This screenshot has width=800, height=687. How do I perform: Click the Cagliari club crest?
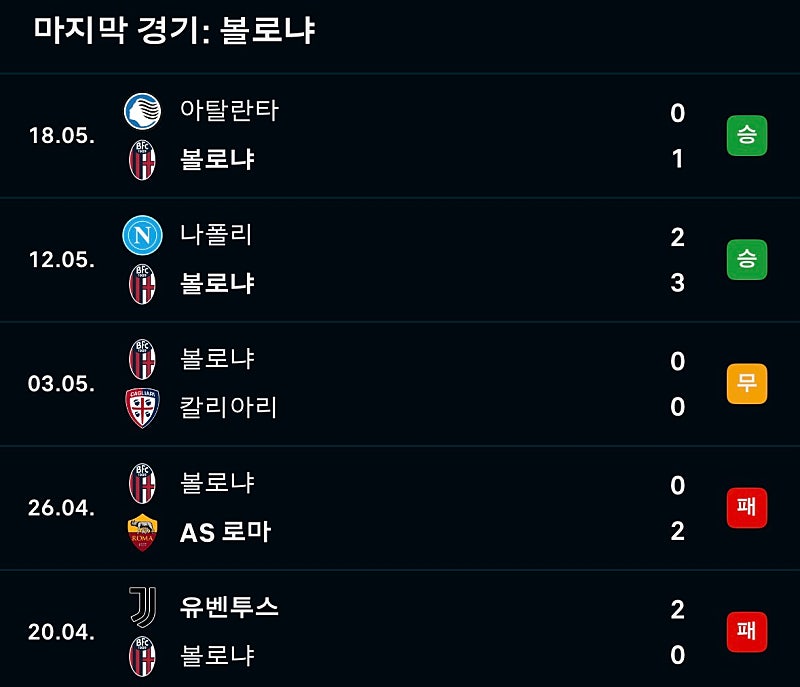(x=142, y=408)
